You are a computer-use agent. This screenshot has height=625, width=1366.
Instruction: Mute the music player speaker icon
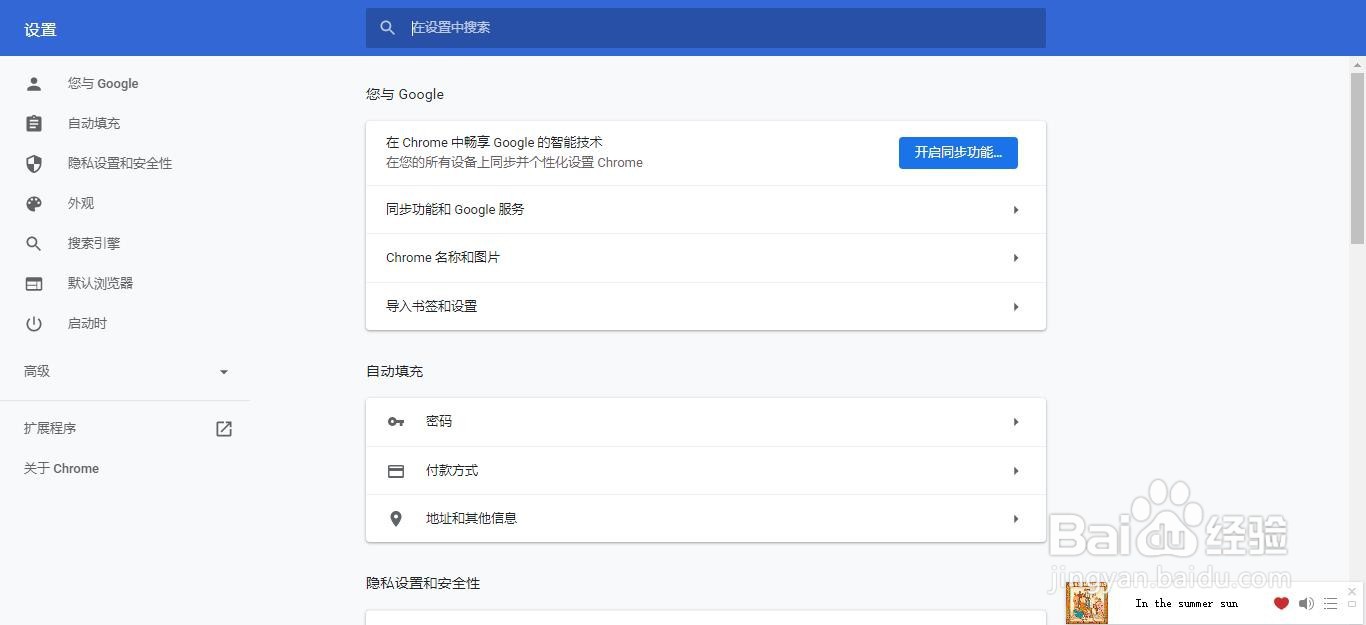1306,603
